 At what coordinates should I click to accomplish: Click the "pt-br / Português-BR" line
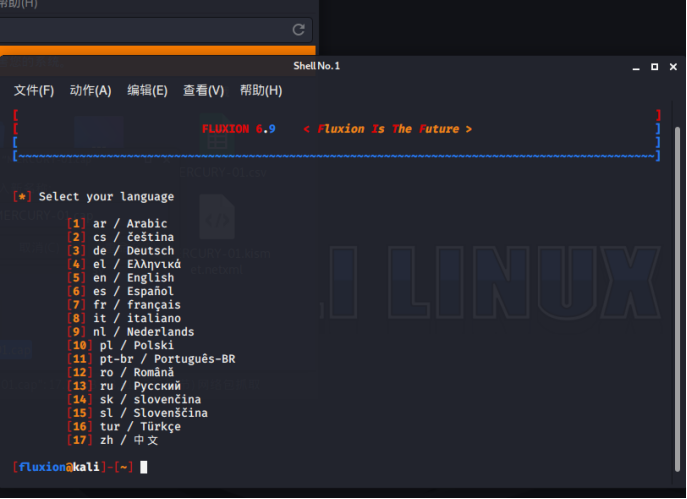[x=151, y=359]
